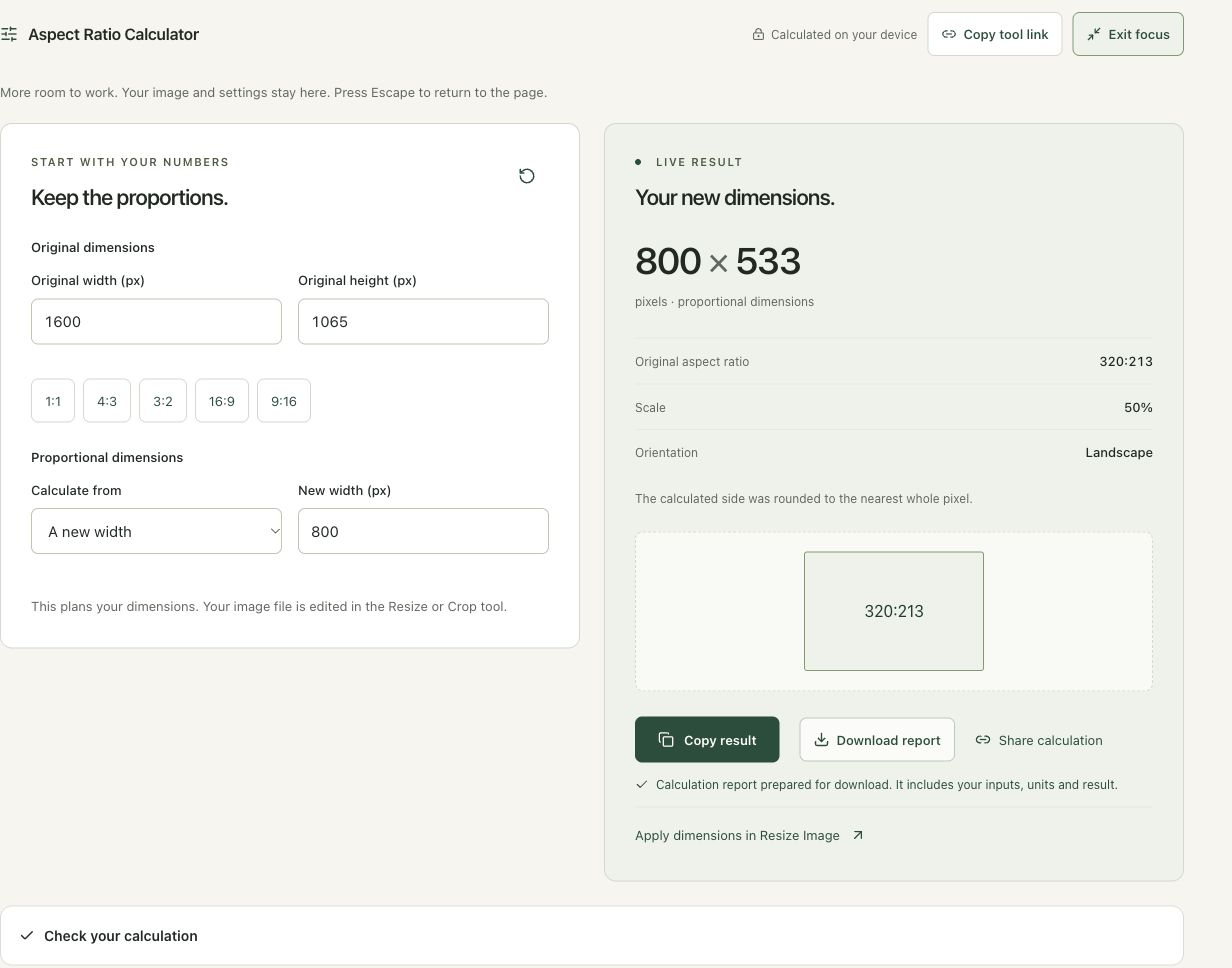Open the Calculate from dropdown
Viewport: 1232px width, 968px height.
point(156,531)
